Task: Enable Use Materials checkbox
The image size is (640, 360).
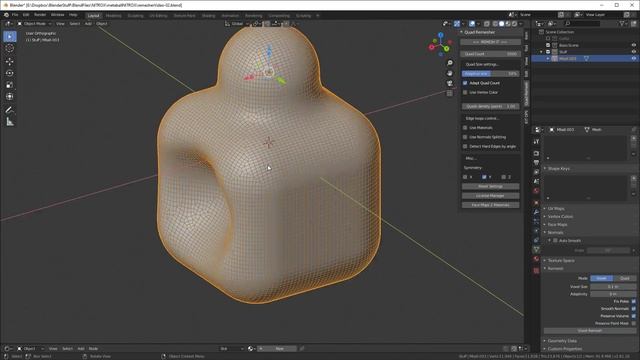Action: (465, 127)
